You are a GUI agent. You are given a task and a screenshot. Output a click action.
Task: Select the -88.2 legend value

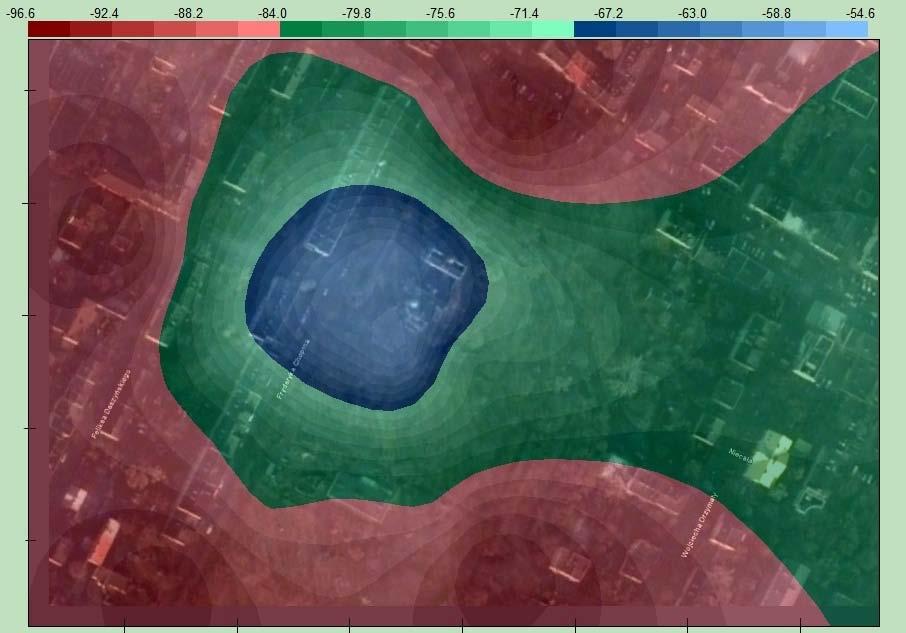pos(188,13)
